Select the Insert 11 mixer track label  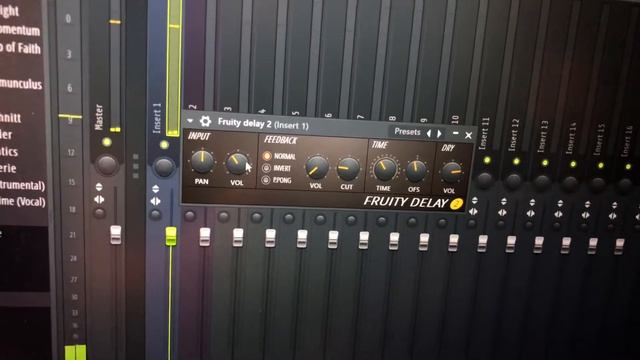[485, 133]
